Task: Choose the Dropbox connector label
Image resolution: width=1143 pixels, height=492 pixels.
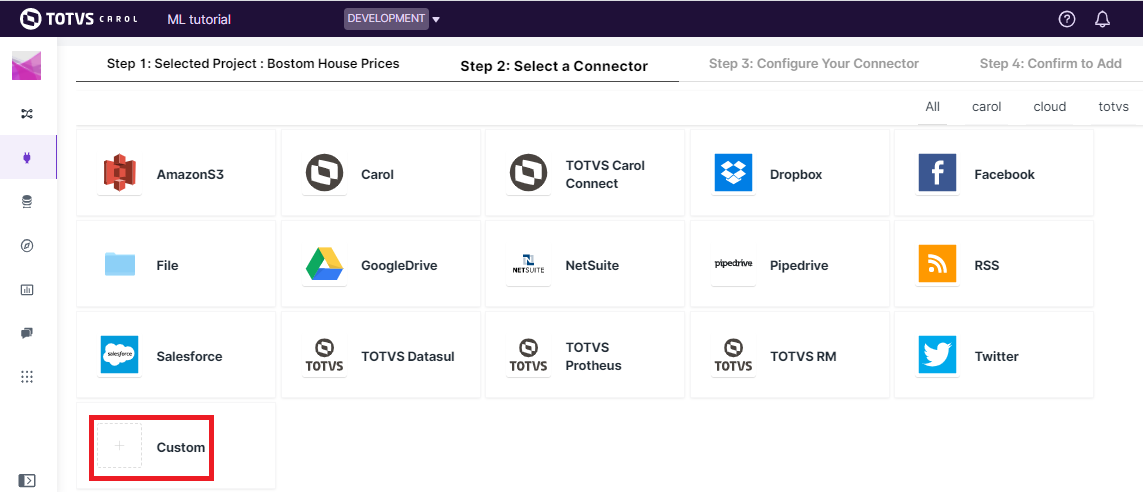Action: click(795, 174)
